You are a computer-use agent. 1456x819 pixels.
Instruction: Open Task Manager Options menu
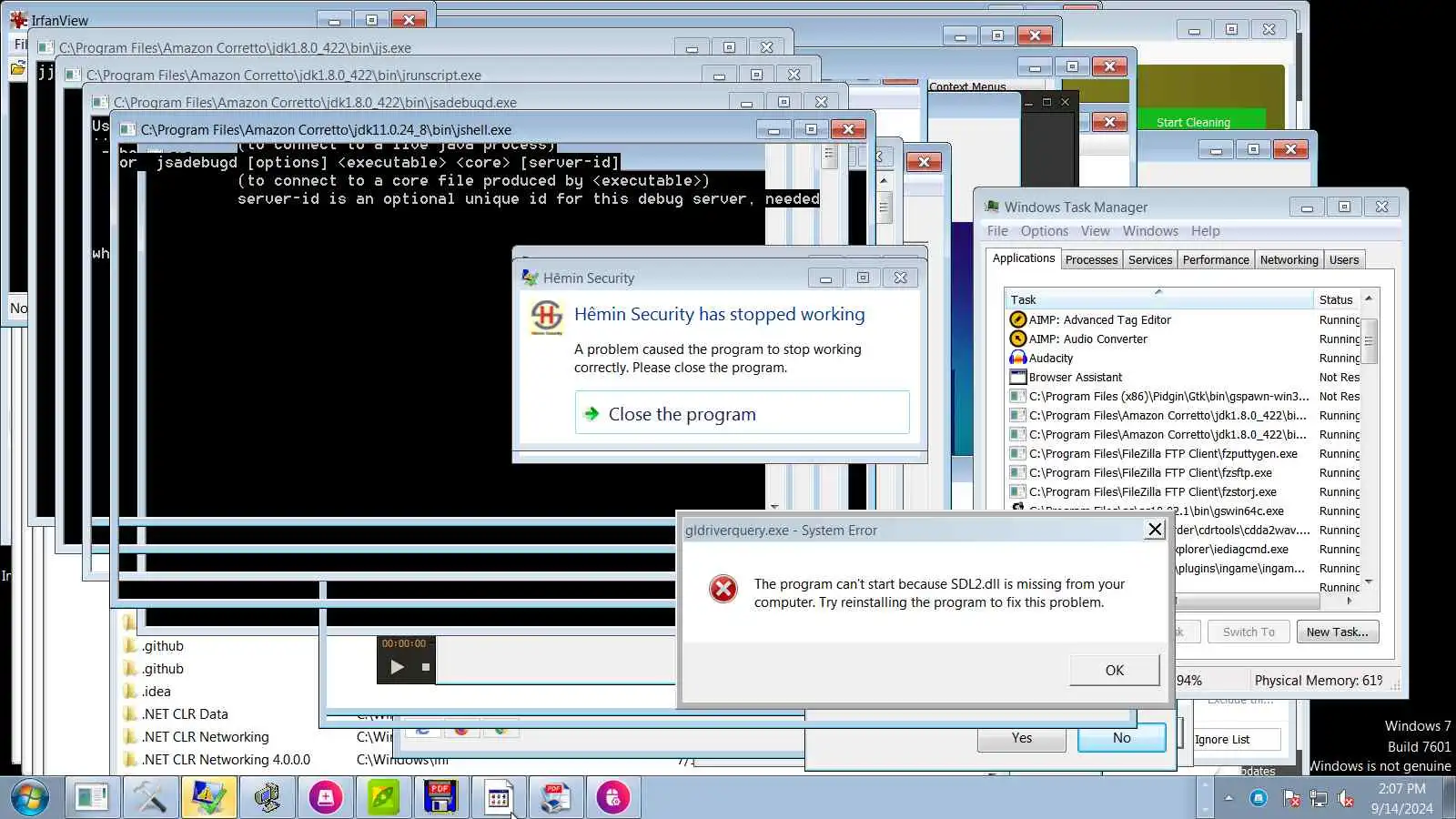pyautogui.click(x=1044, y=231)
